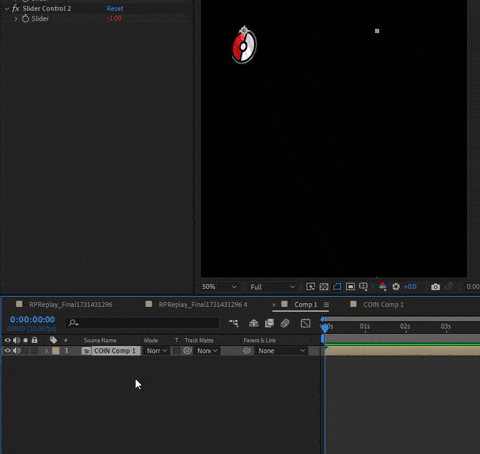Expand the Slider property twirl arrow

[x=16, y=19]
